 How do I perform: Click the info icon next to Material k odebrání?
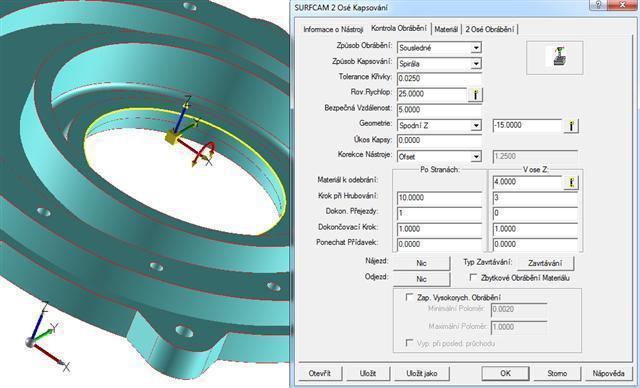pos(571,182)
